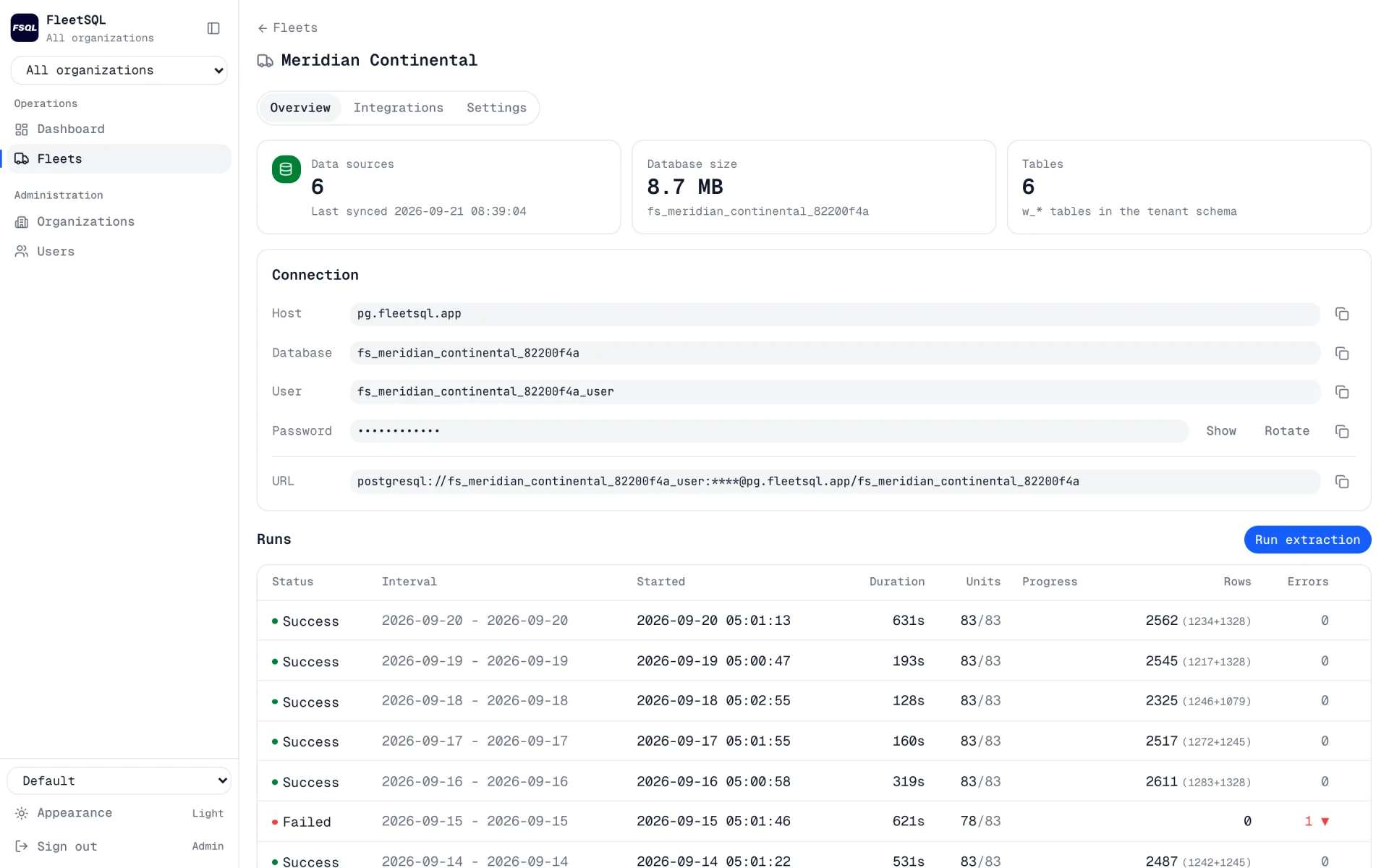Select the Failed status on 2026-09-15 run
Image resolution: width=1389 pixels, height=868 pixels.
click(x=302, y=822)
